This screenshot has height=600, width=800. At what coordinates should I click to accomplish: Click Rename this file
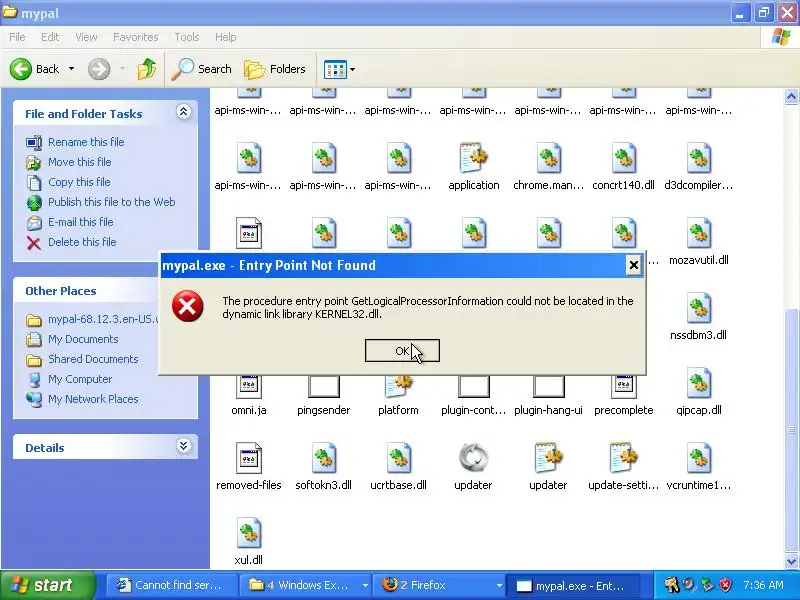tap(86, 142)
